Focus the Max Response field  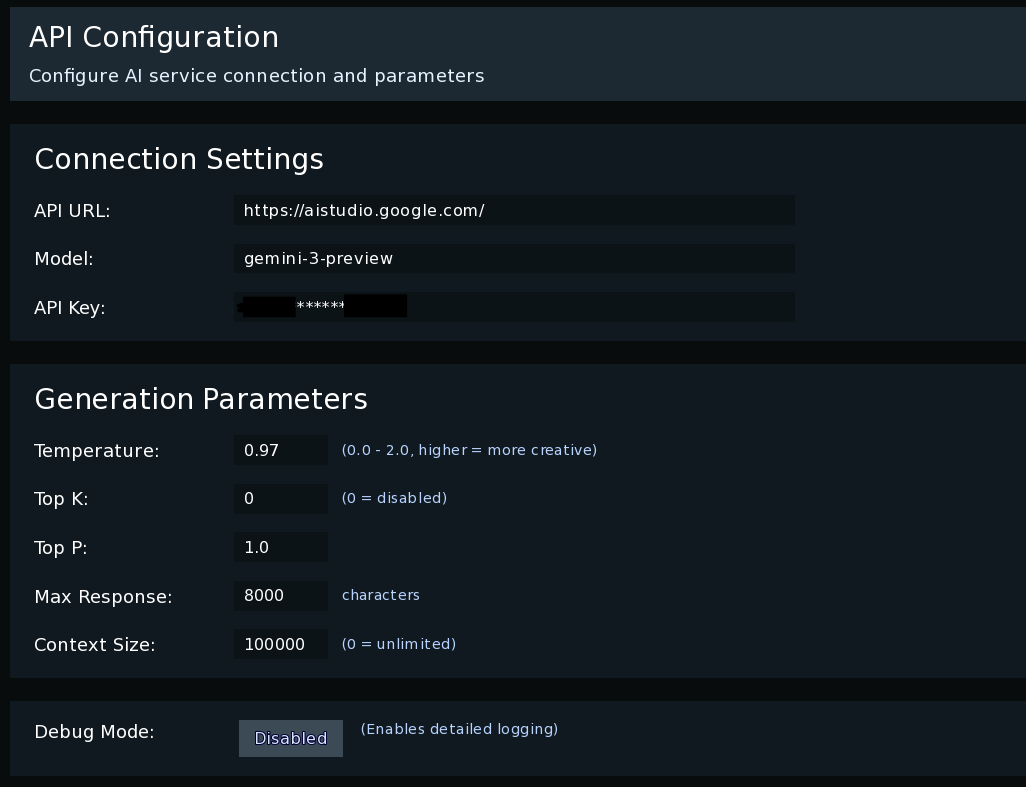(x=280, y=595)
